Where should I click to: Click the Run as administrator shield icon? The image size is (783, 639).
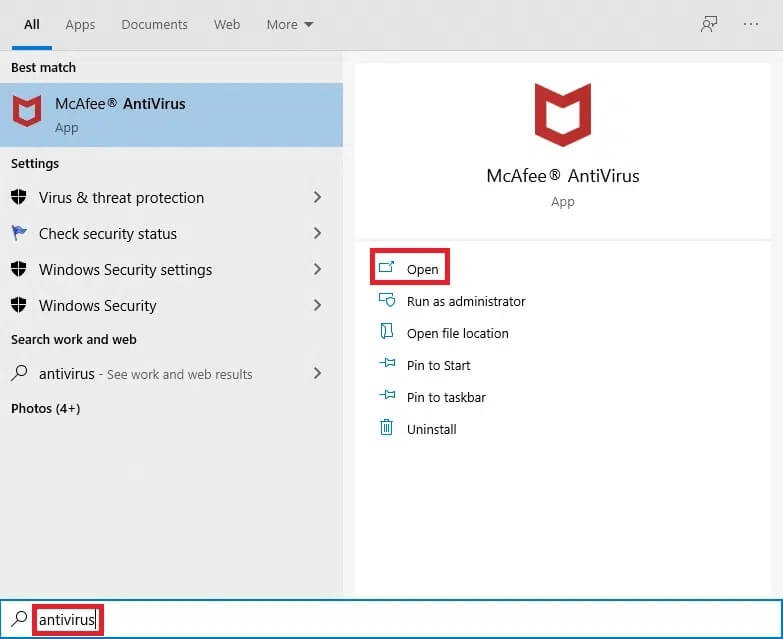point(387,300)
